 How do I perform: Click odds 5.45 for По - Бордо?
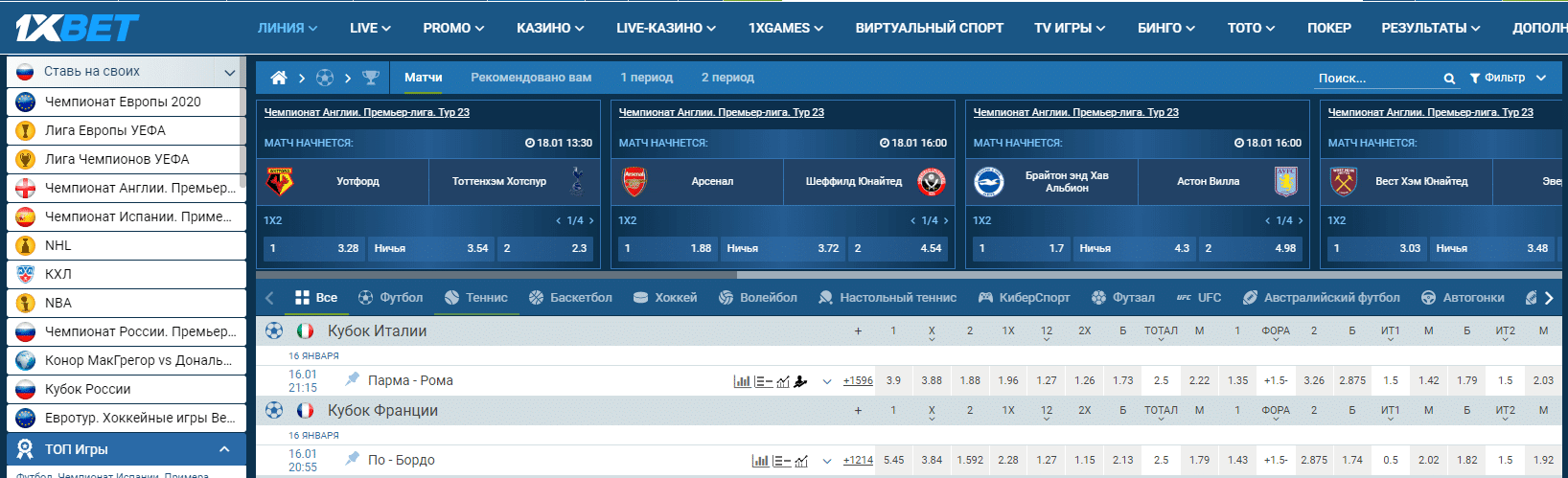893,460
